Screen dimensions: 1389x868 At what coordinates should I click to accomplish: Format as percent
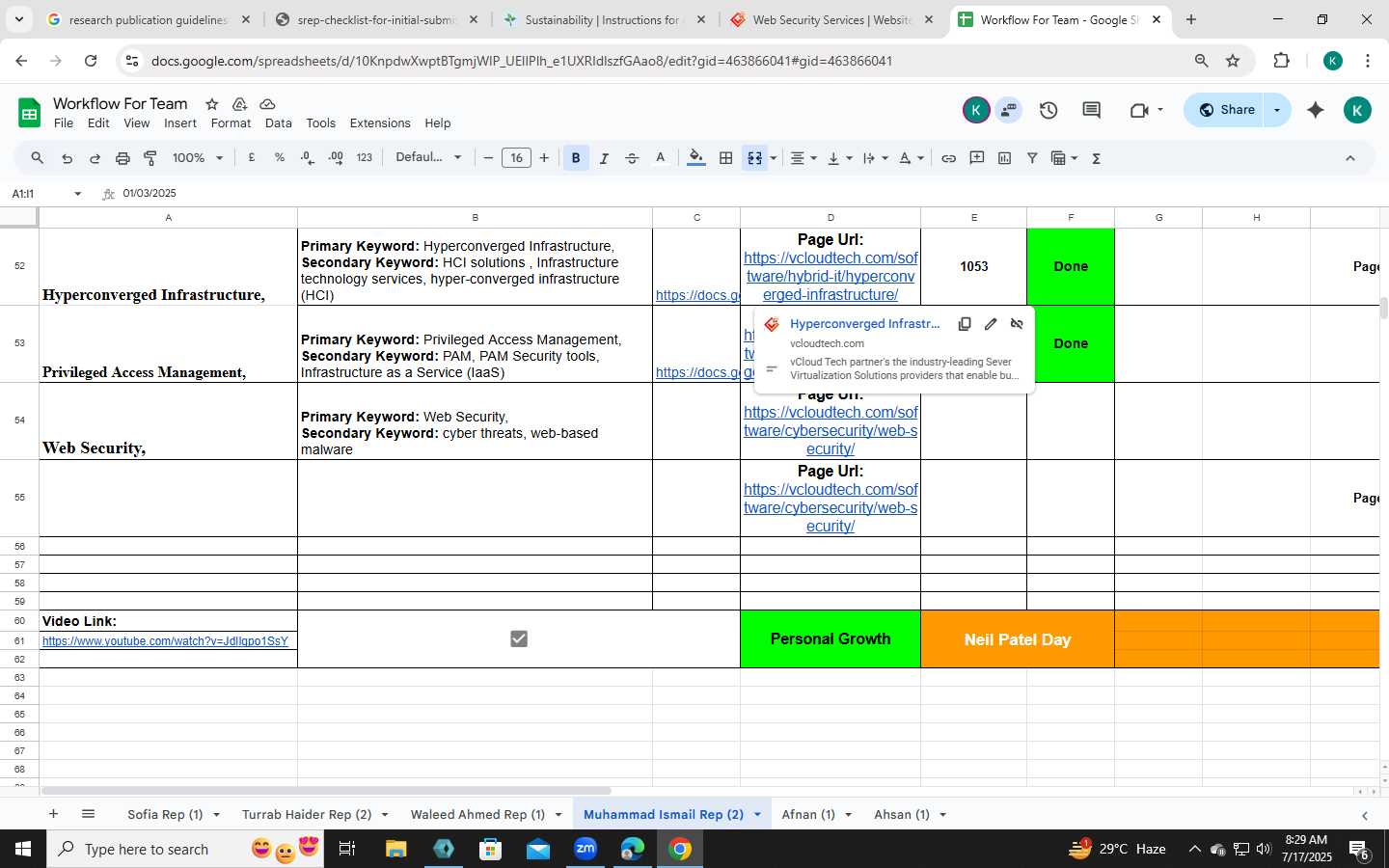280,158
